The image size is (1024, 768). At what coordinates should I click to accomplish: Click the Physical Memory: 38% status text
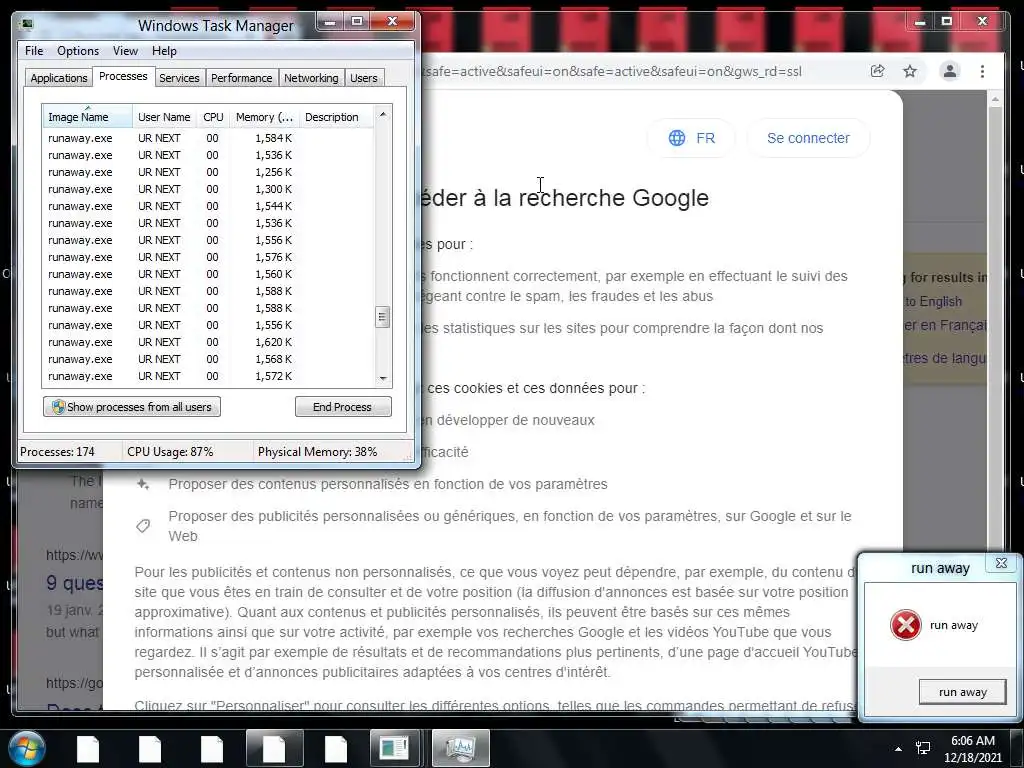coord(317,451)
